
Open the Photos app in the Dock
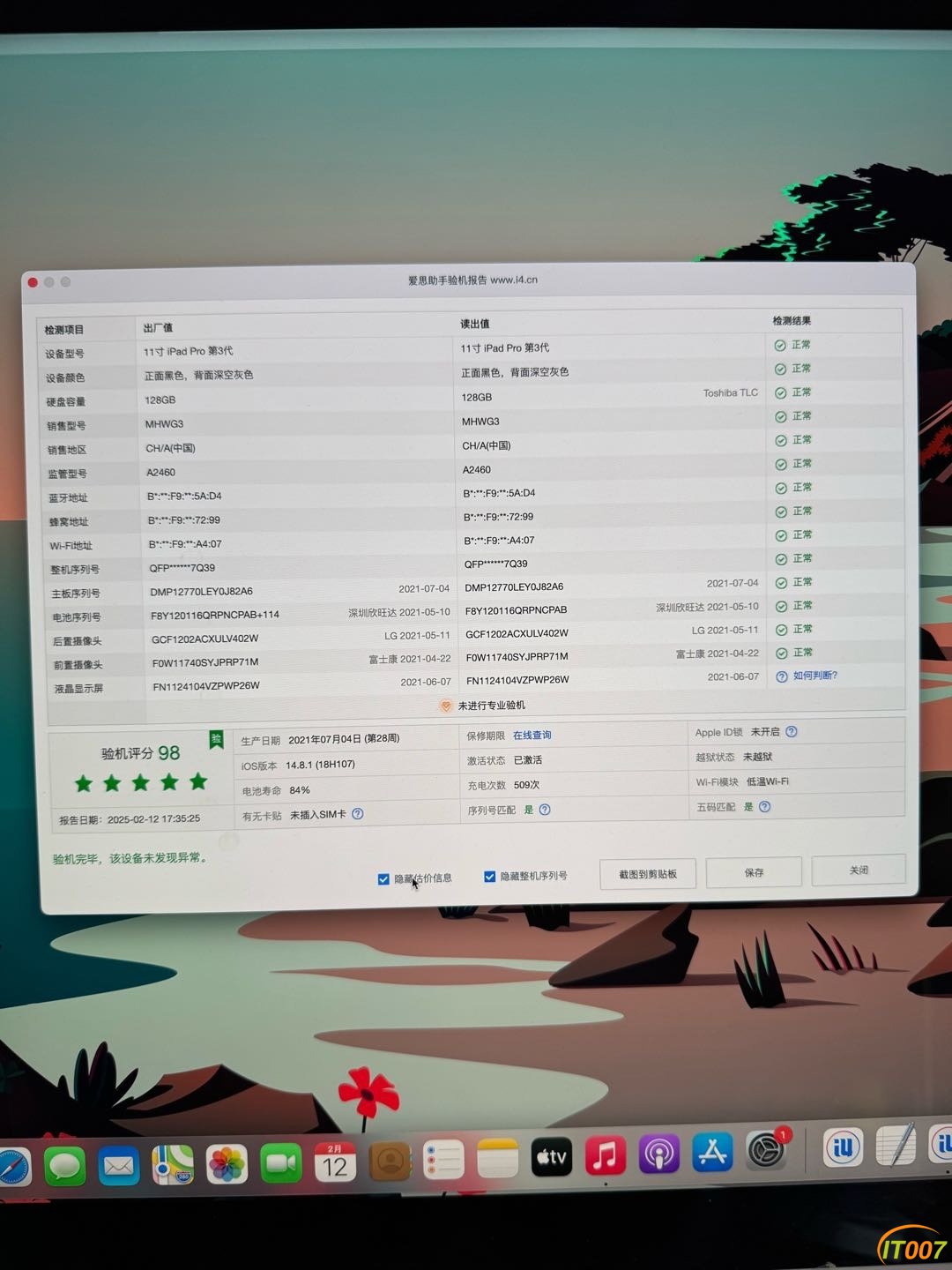(227, 1164)
